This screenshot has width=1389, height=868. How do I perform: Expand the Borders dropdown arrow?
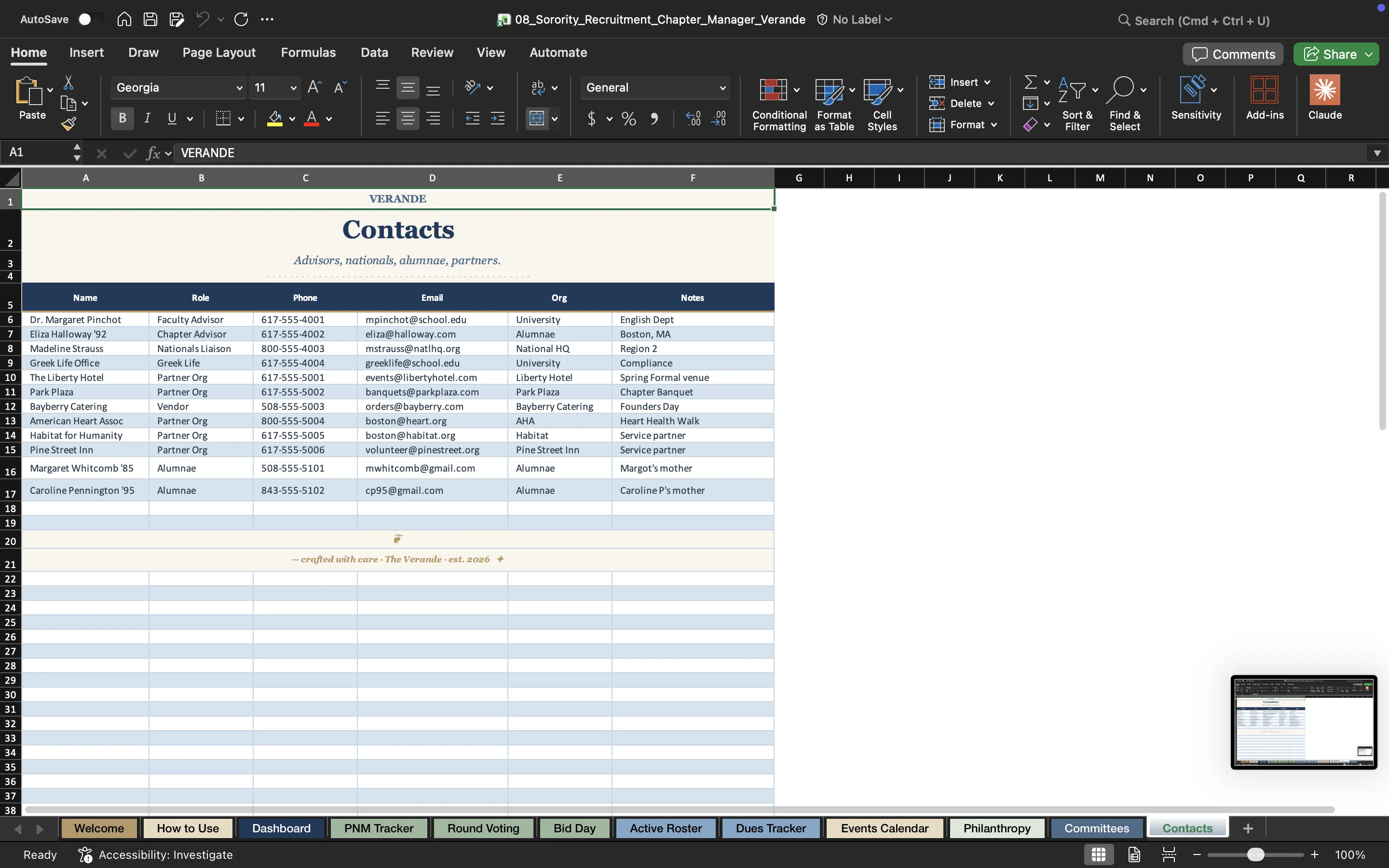click(241, 119)
